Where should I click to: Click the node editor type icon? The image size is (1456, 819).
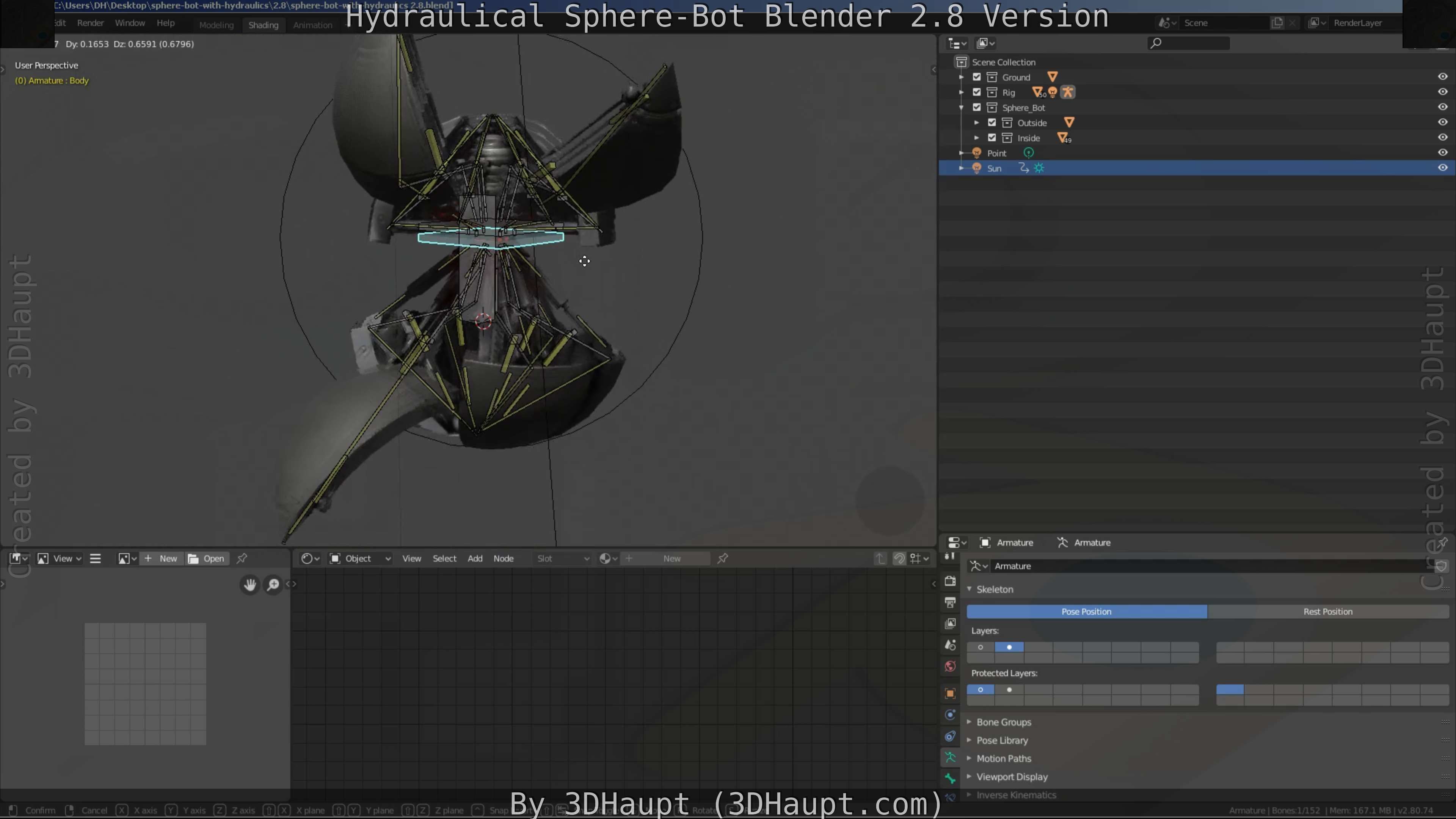pyautogui.click(x=310, y=559)
